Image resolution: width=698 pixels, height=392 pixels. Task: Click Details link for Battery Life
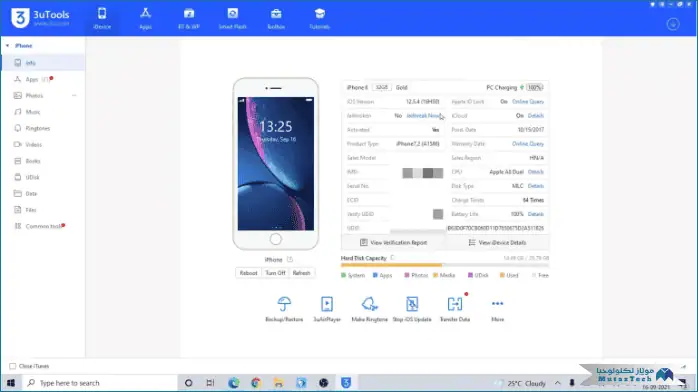tap(536, 214)
